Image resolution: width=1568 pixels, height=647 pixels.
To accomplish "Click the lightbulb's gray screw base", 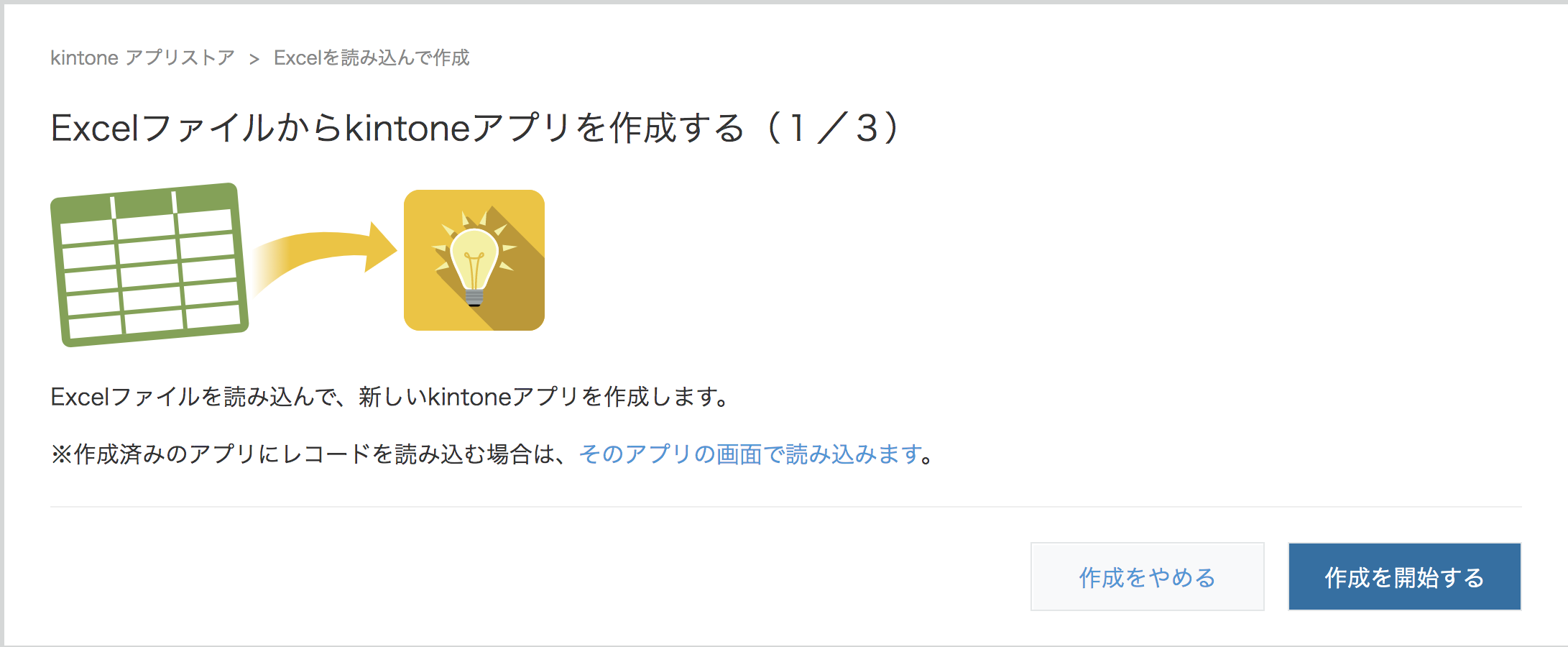I will (x=474, y=298).
